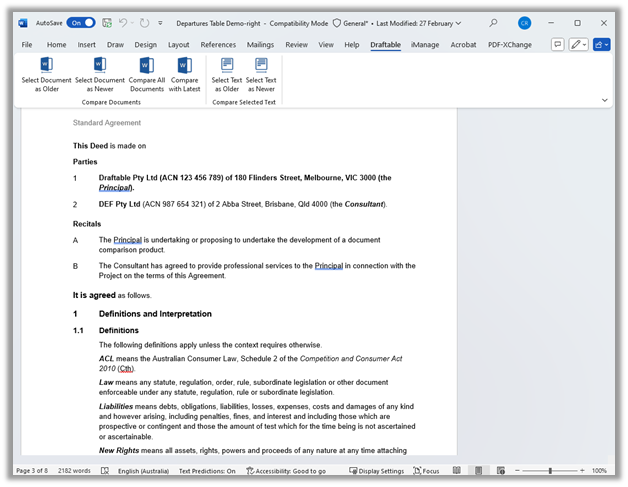This screenshot has width=628, height=487.
Task: Toggle the AutoSave switch off
Action: point(81,23)
